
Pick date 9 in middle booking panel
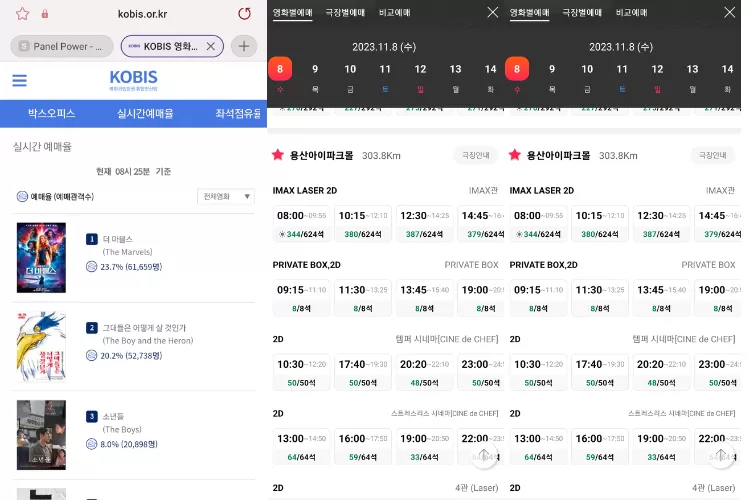(x=315, y=69)
